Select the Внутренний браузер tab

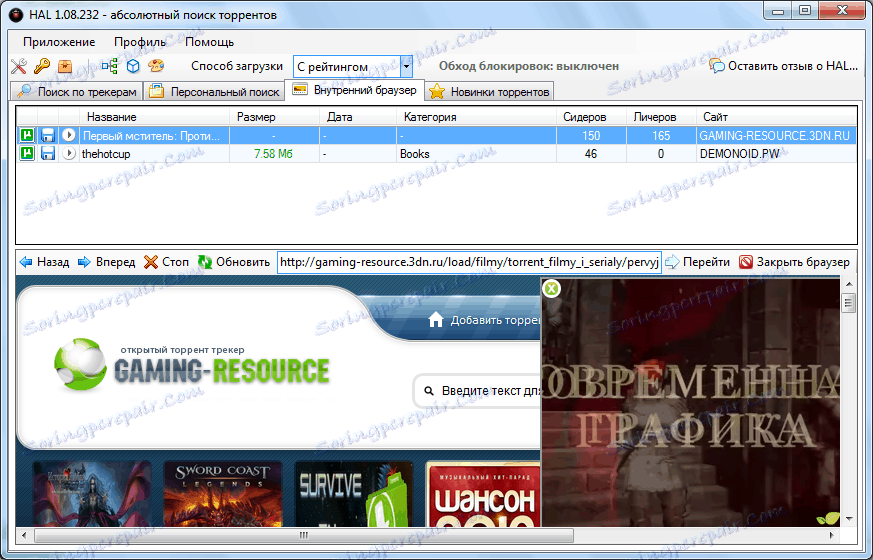(x=355, y=90)
